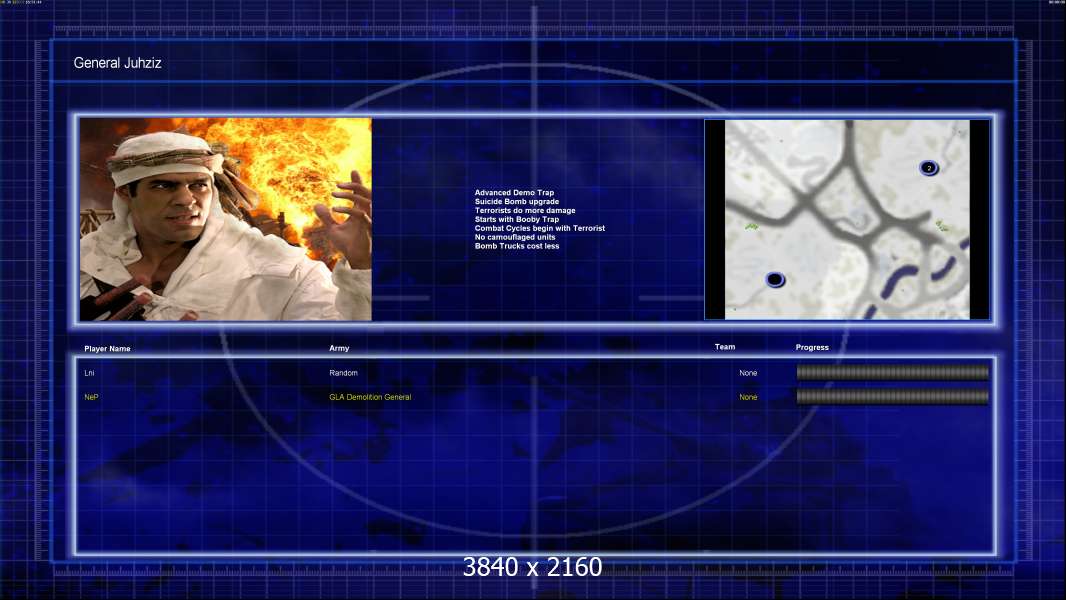Screen dimensions: 1066x600
Task: Click NeP's team value None
Action: [748, 397]
